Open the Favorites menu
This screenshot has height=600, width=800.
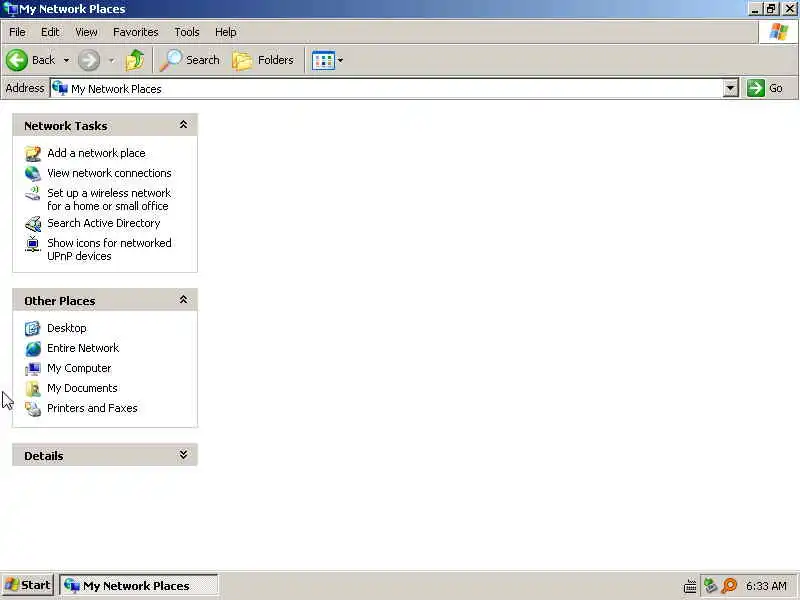point(136,32)
